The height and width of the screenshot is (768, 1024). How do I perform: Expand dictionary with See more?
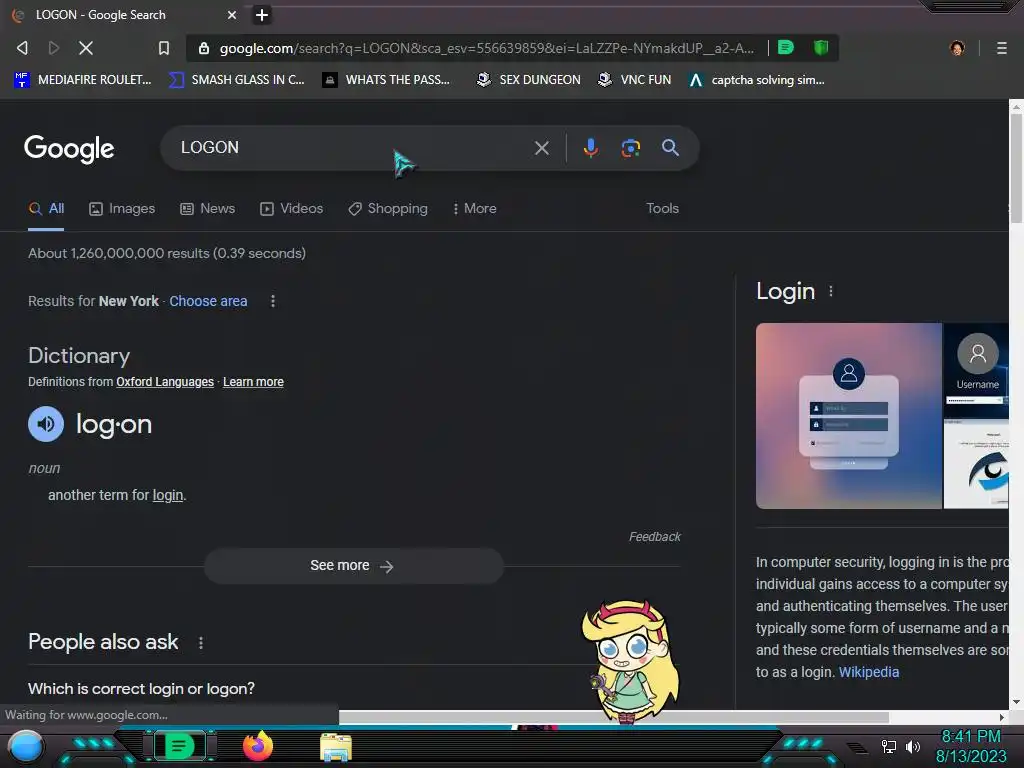point(353,566)
